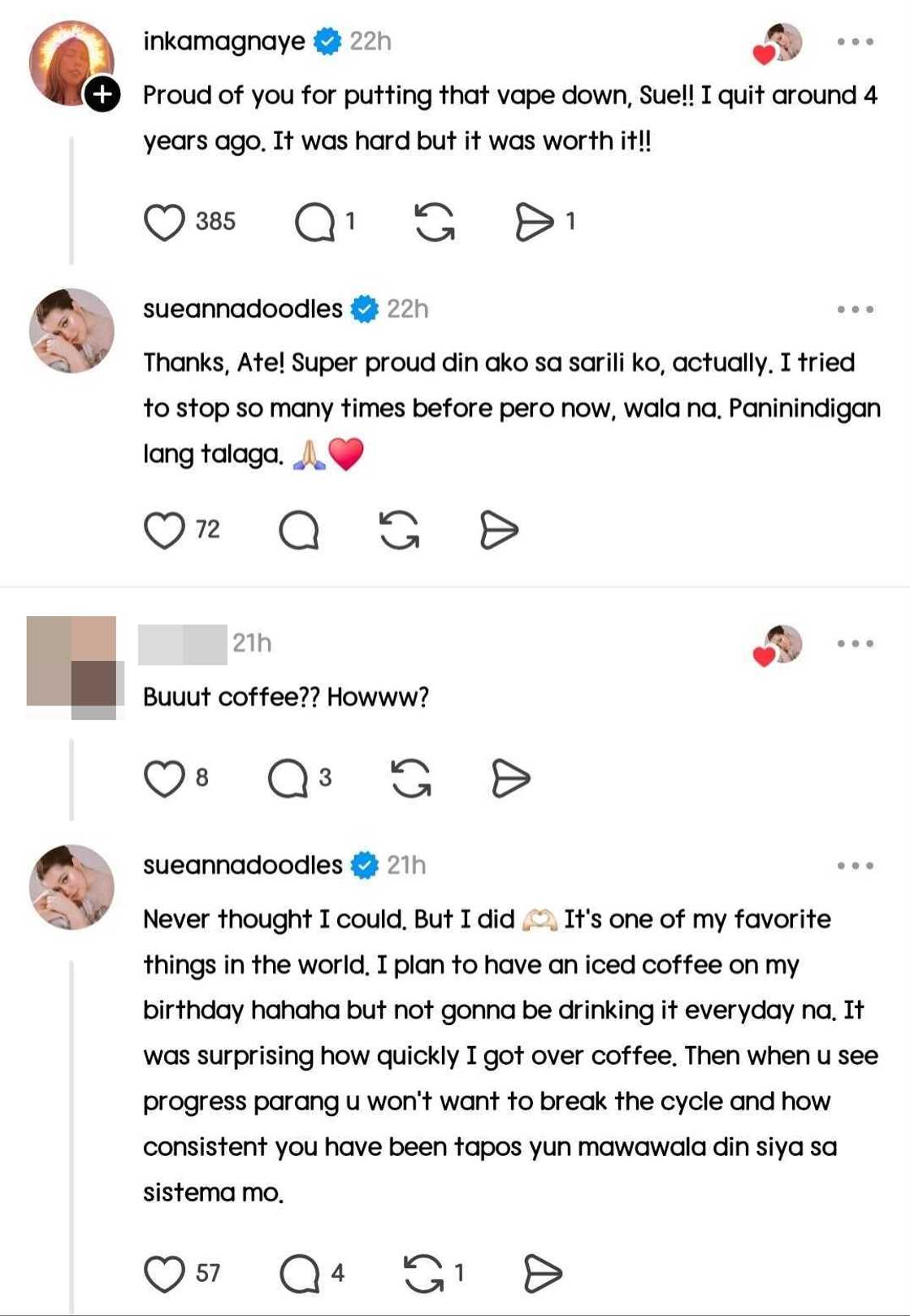
Task: Open 4 replies on 'Never thought' post
Action: tap(300, 1274)
